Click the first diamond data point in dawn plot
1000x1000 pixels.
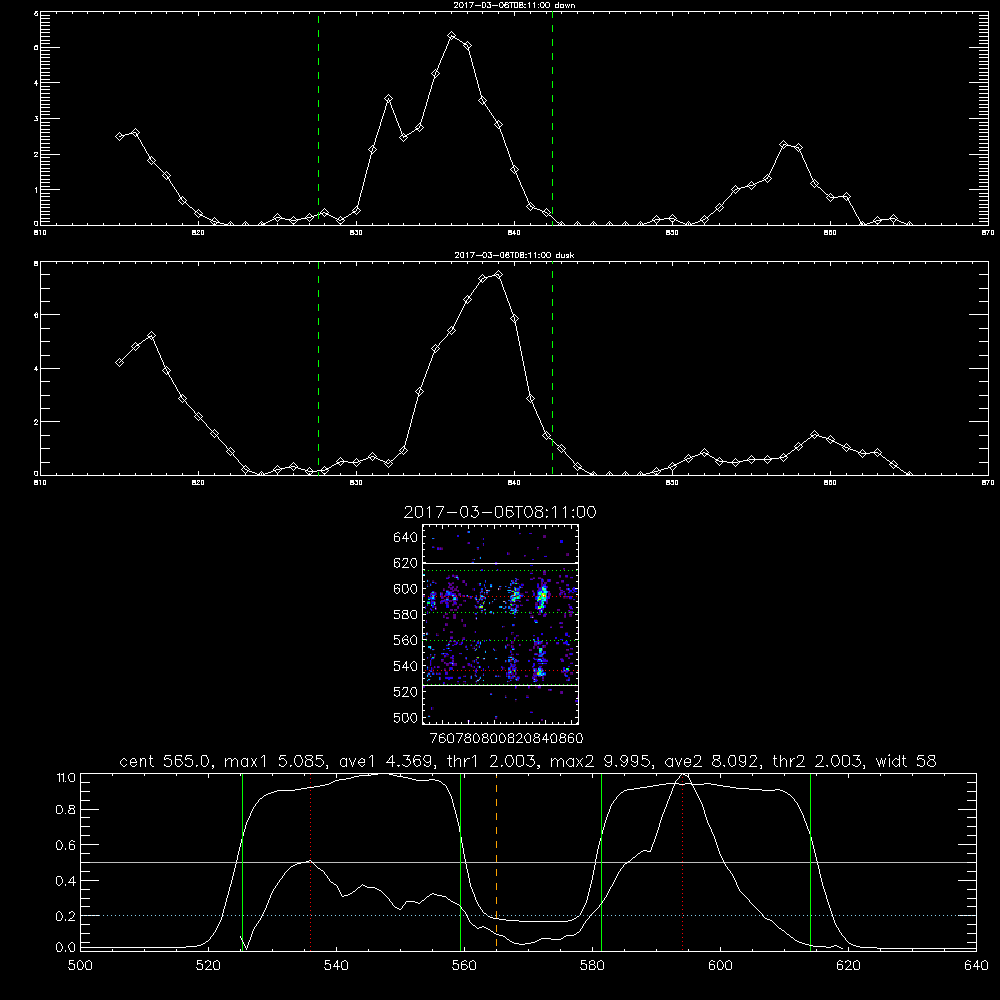(119, 136)
